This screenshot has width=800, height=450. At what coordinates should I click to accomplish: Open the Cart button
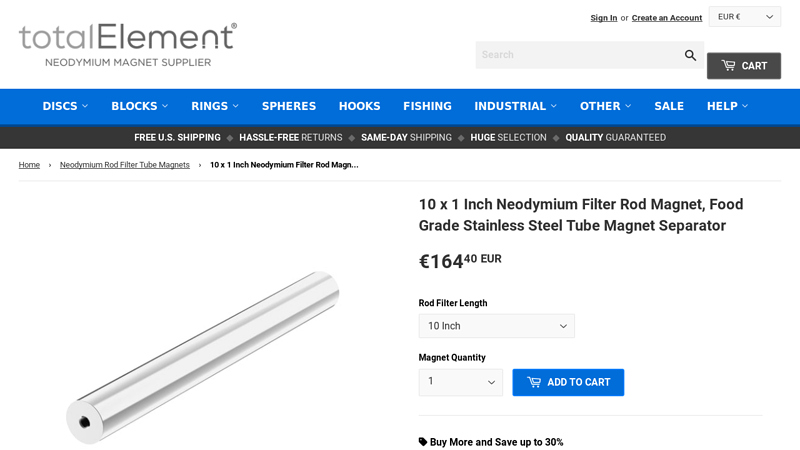[x=743, y=66]
